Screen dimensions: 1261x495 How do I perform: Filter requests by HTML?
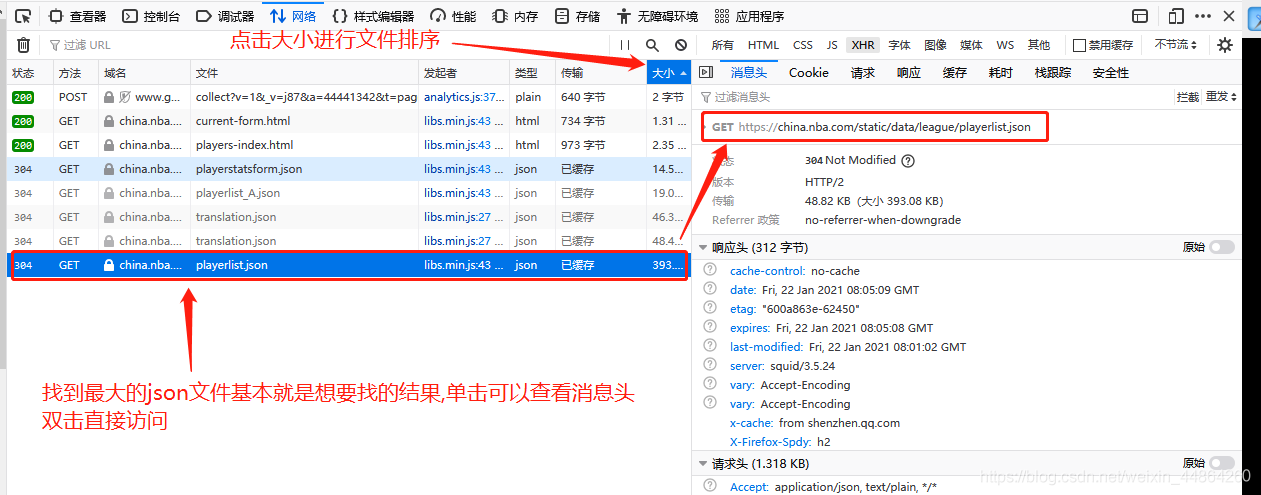coord(763,45)
